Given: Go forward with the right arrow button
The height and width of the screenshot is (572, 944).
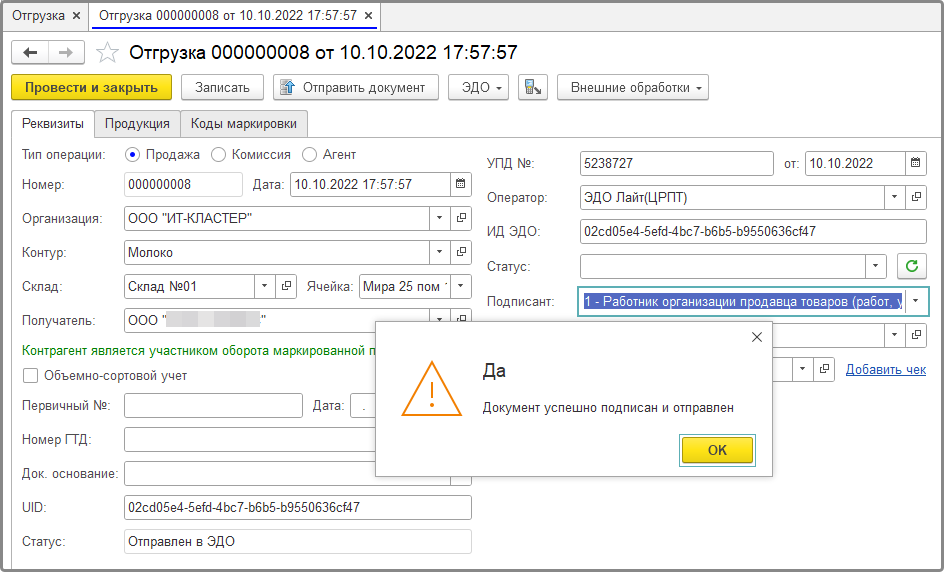Looking at the screenshot, I should click(x=66, y=52).
